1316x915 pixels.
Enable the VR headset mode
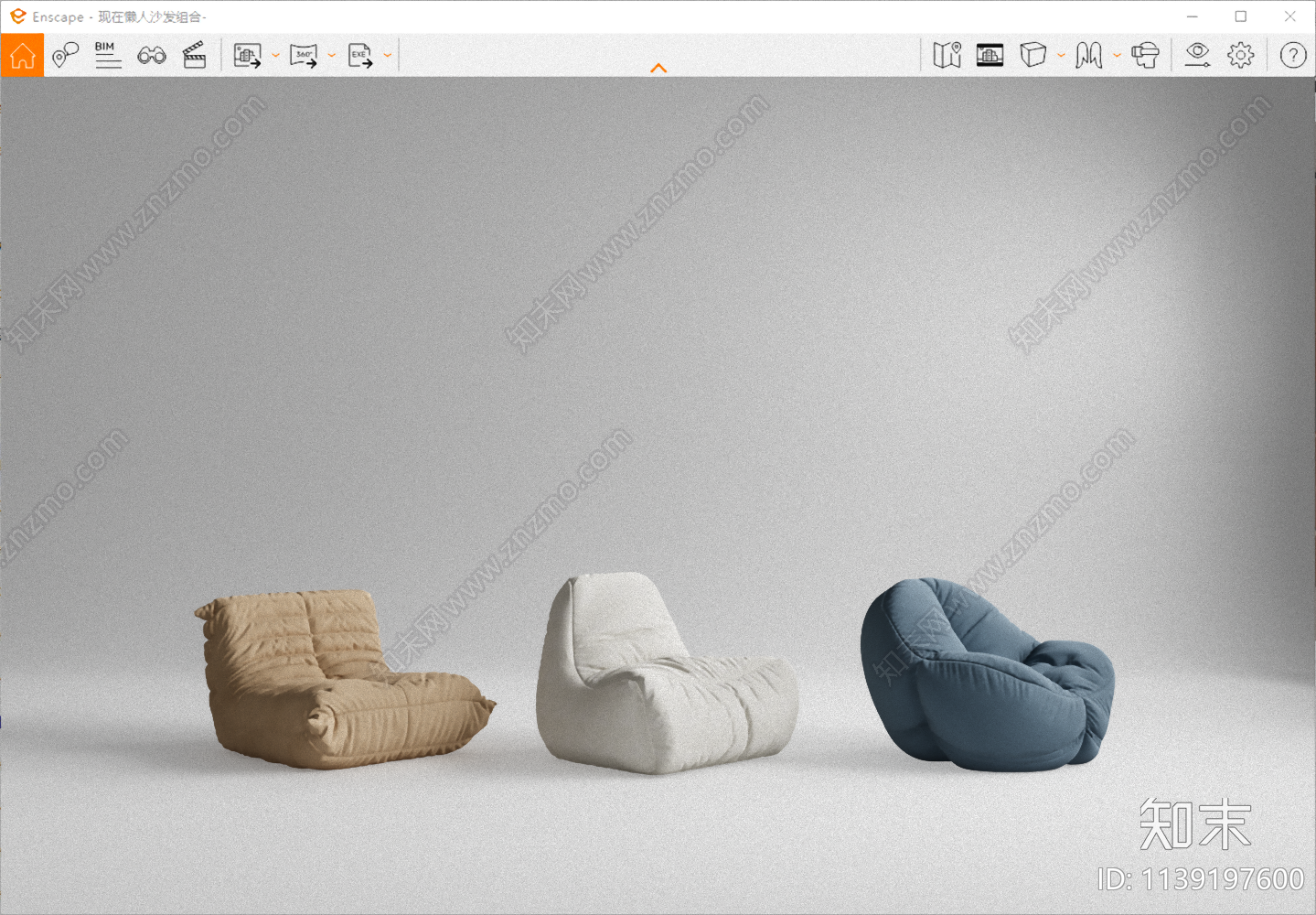[x=1145, y=55]
